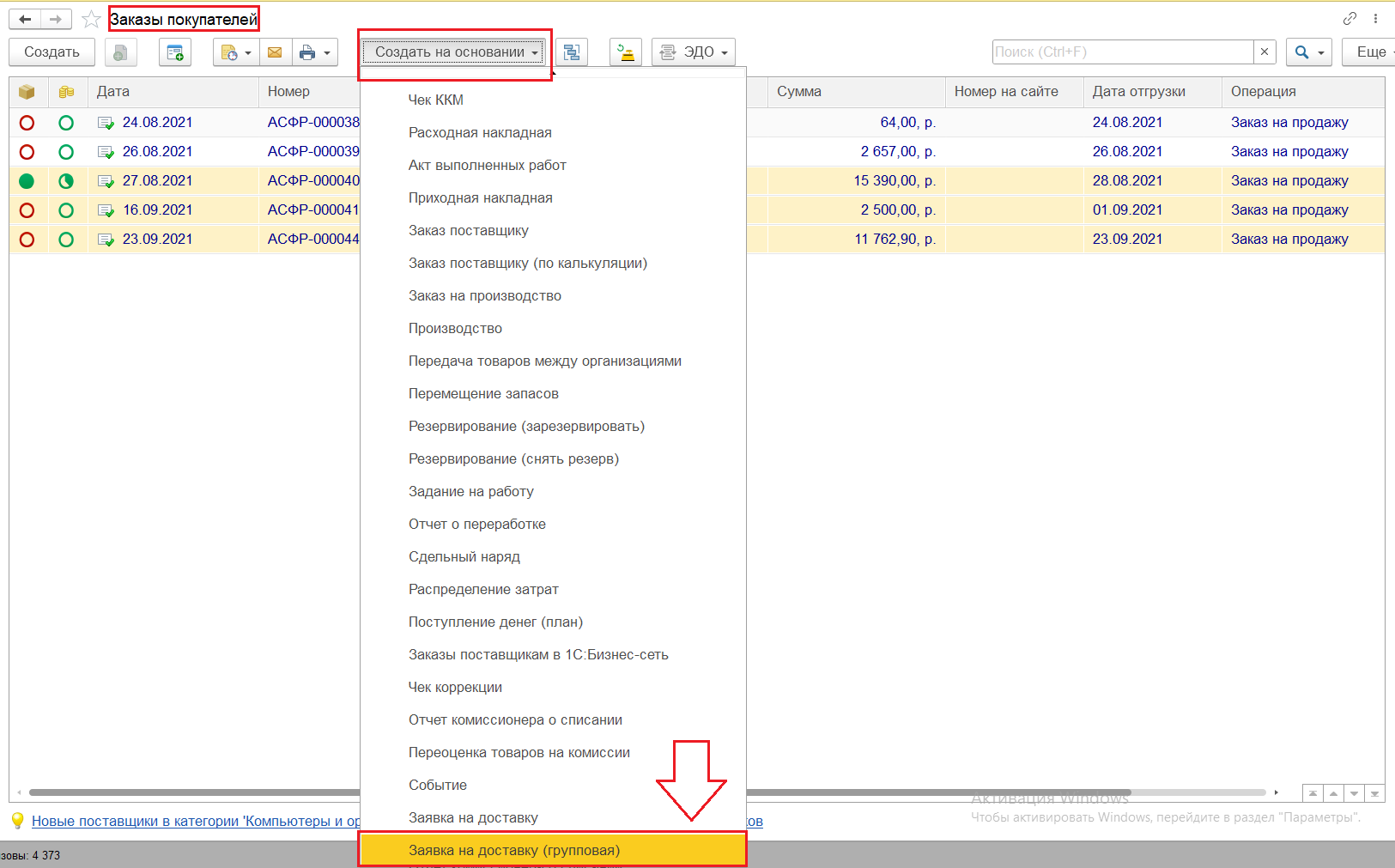1395x868 pixels.
Task: Choose Заявка на доставку (групповая) menu item
Action: pyautogui.click(x=553, y=851)
